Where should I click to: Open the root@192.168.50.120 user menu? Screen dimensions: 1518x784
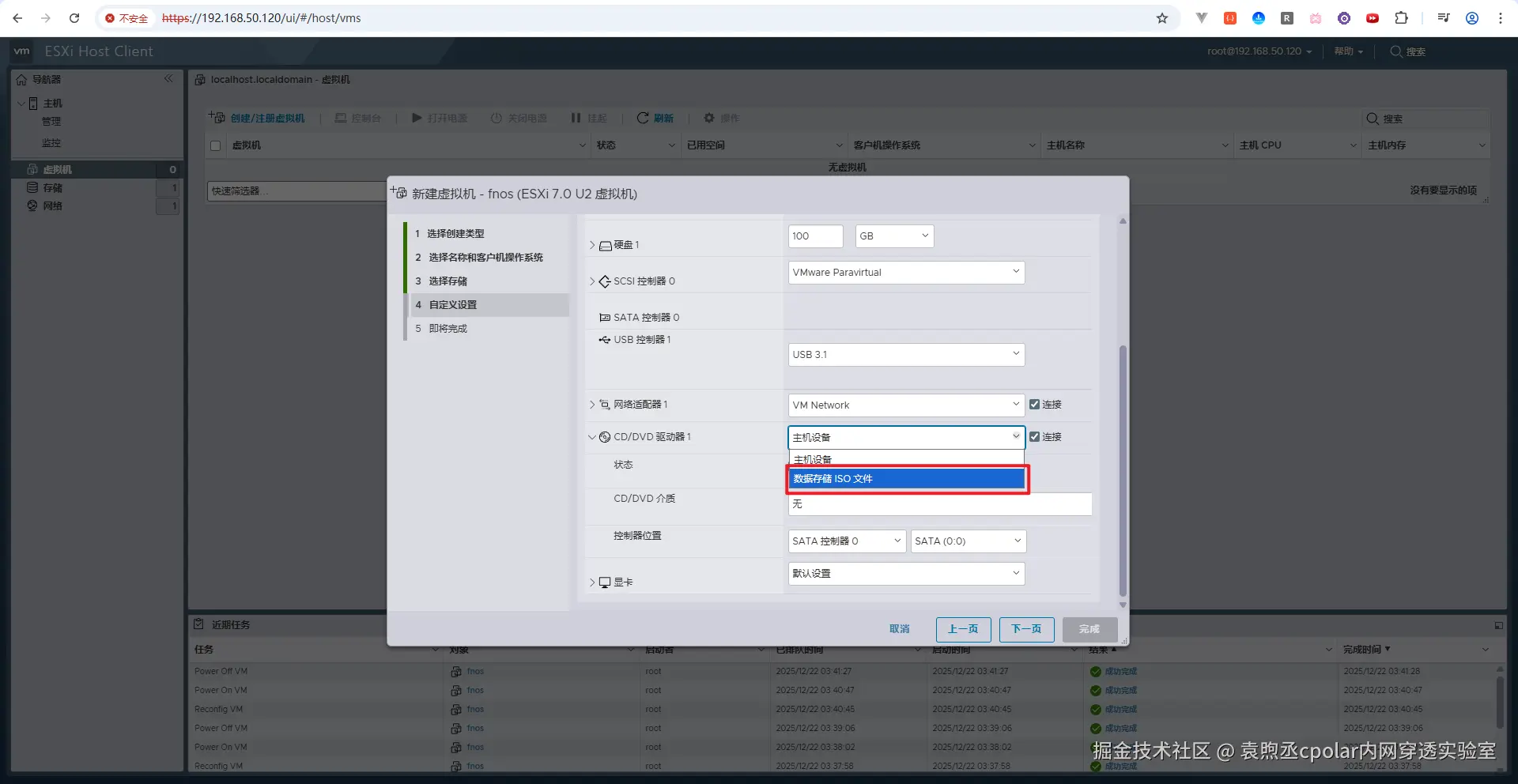tap(1259, 51)
